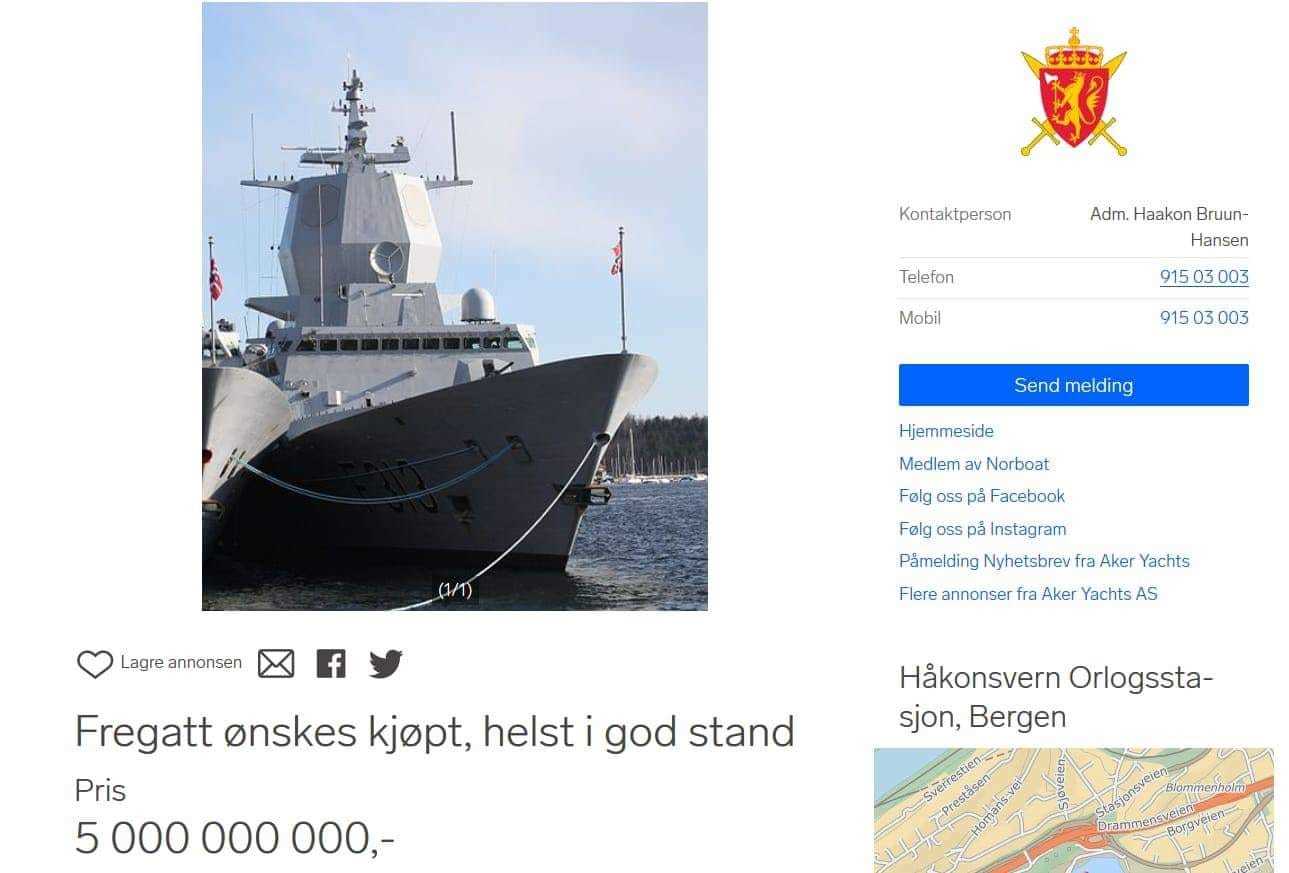Click the map showing Drammensveien
The image size is (1289, 873).
[x=1073, y=810]
